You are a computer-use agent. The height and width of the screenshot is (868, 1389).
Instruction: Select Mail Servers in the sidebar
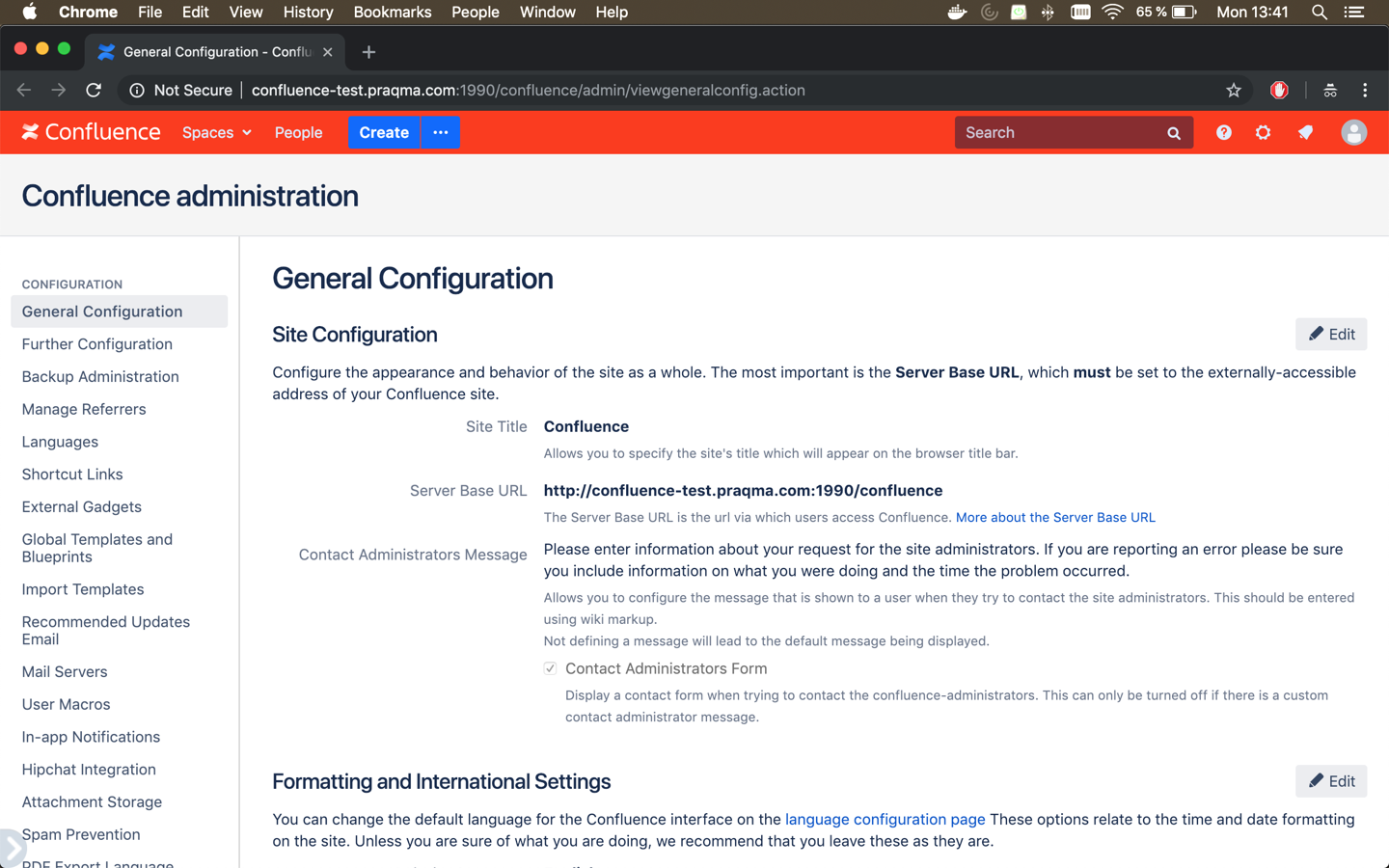click(65, 672)
